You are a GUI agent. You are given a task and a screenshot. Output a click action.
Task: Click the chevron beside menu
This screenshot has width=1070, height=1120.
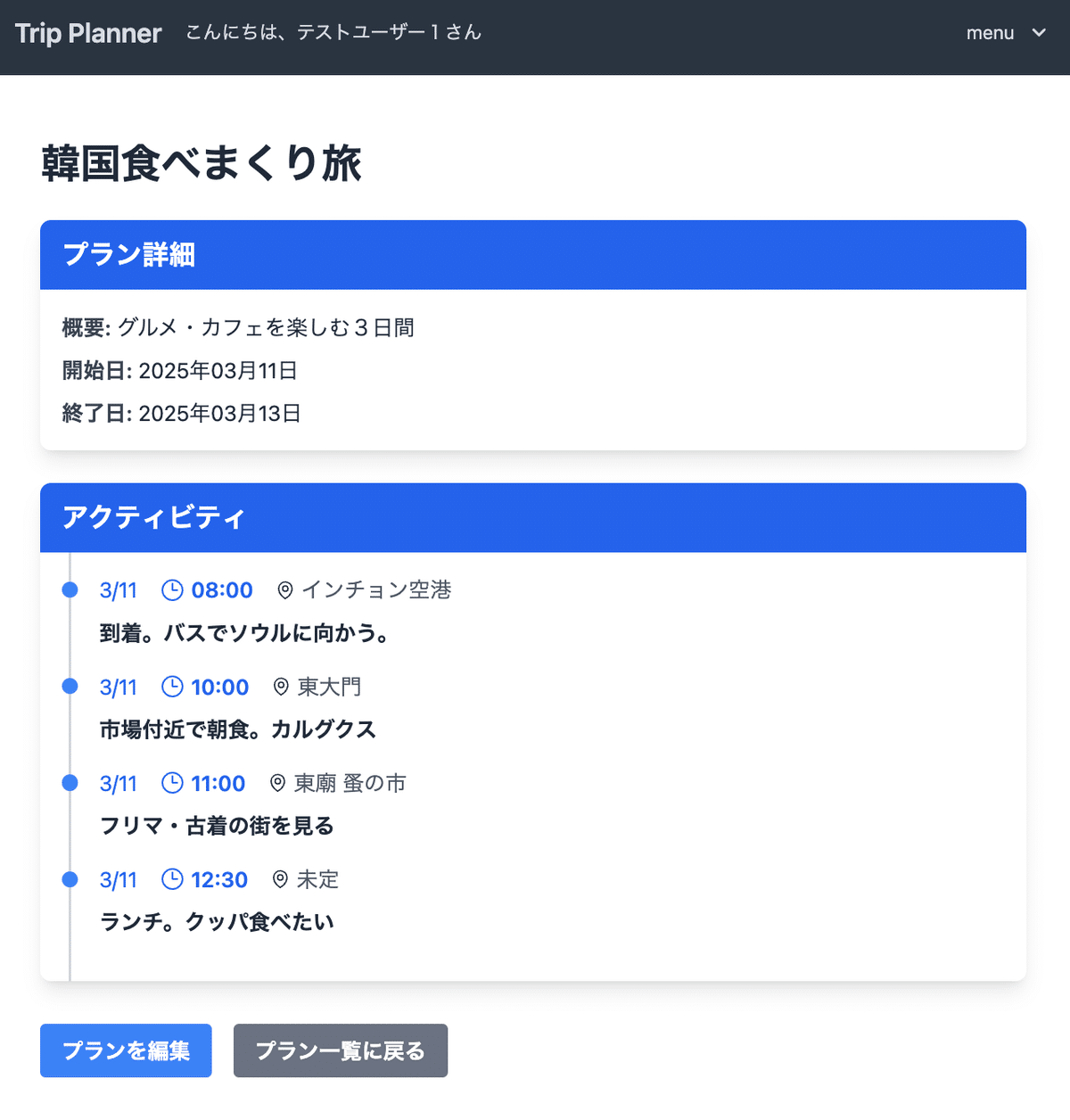point(1039,33)
